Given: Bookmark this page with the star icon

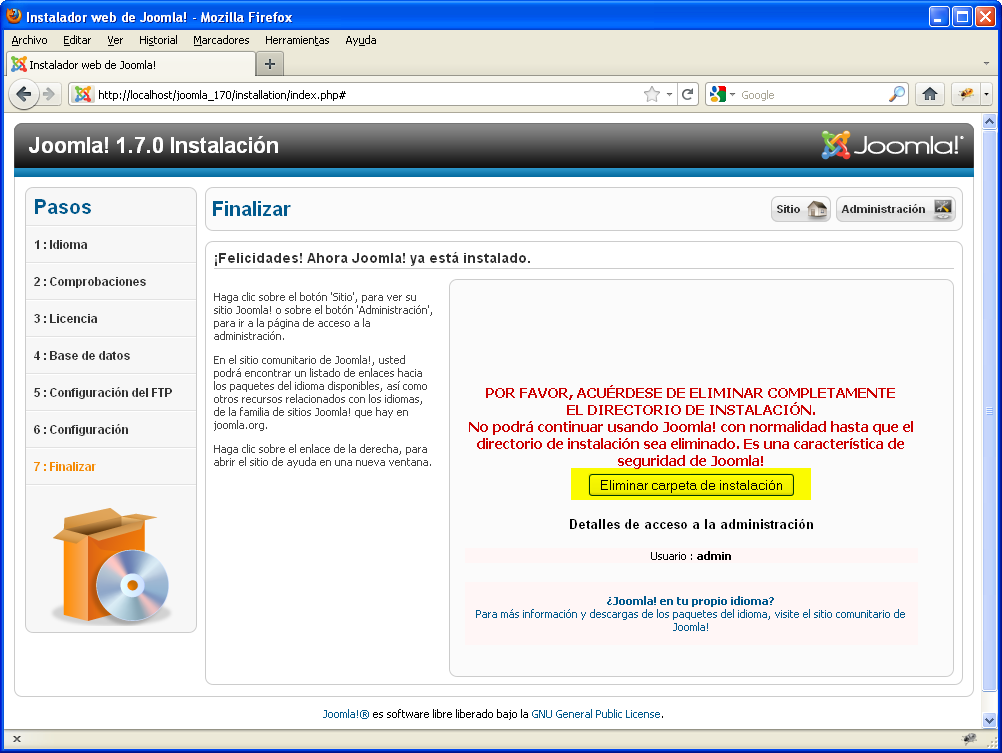Looking at the screenshot, I should point(651,95).
